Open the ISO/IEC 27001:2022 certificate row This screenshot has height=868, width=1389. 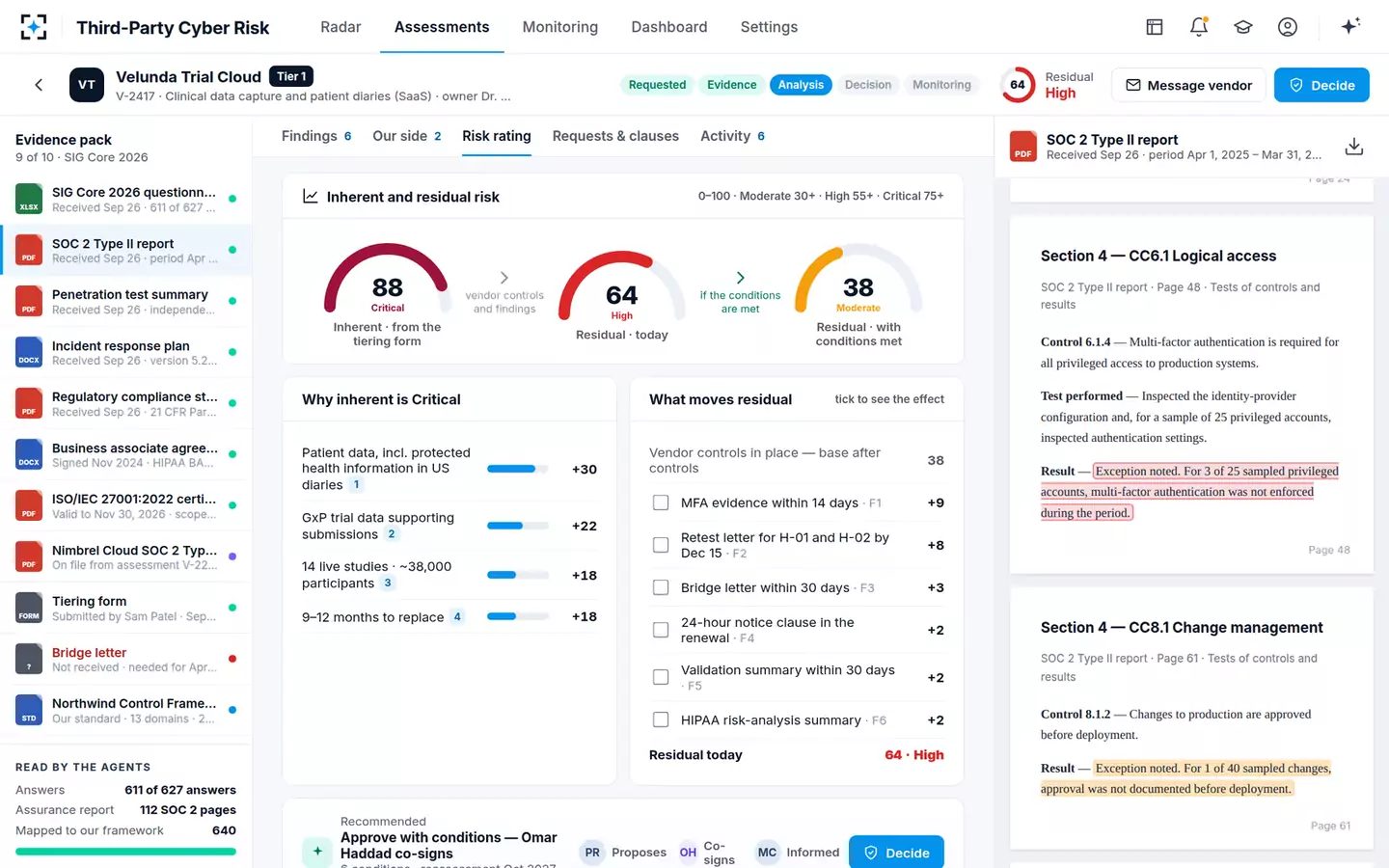[125, 506]
